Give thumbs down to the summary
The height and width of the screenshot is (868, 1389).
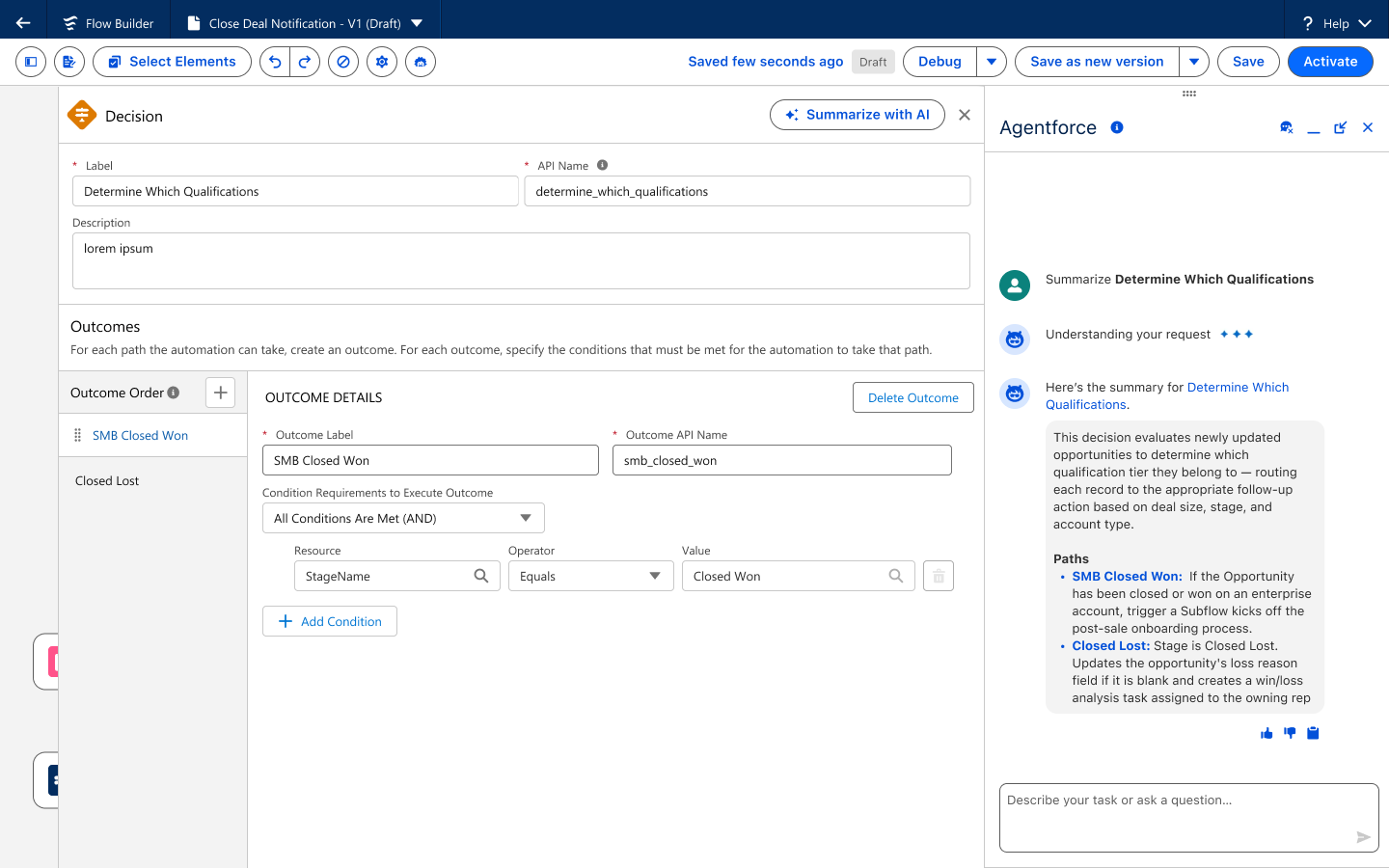[1290, 734]
